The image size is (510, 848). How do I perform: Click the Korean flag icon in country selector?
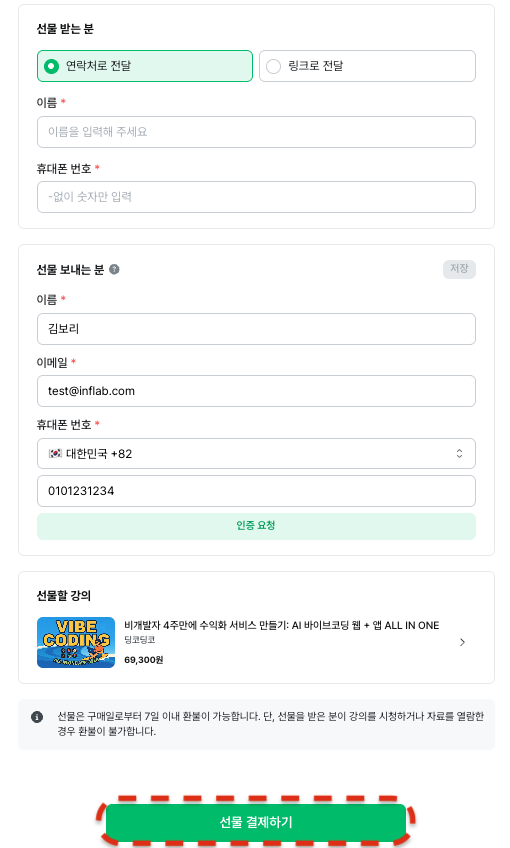pos(55,453)
